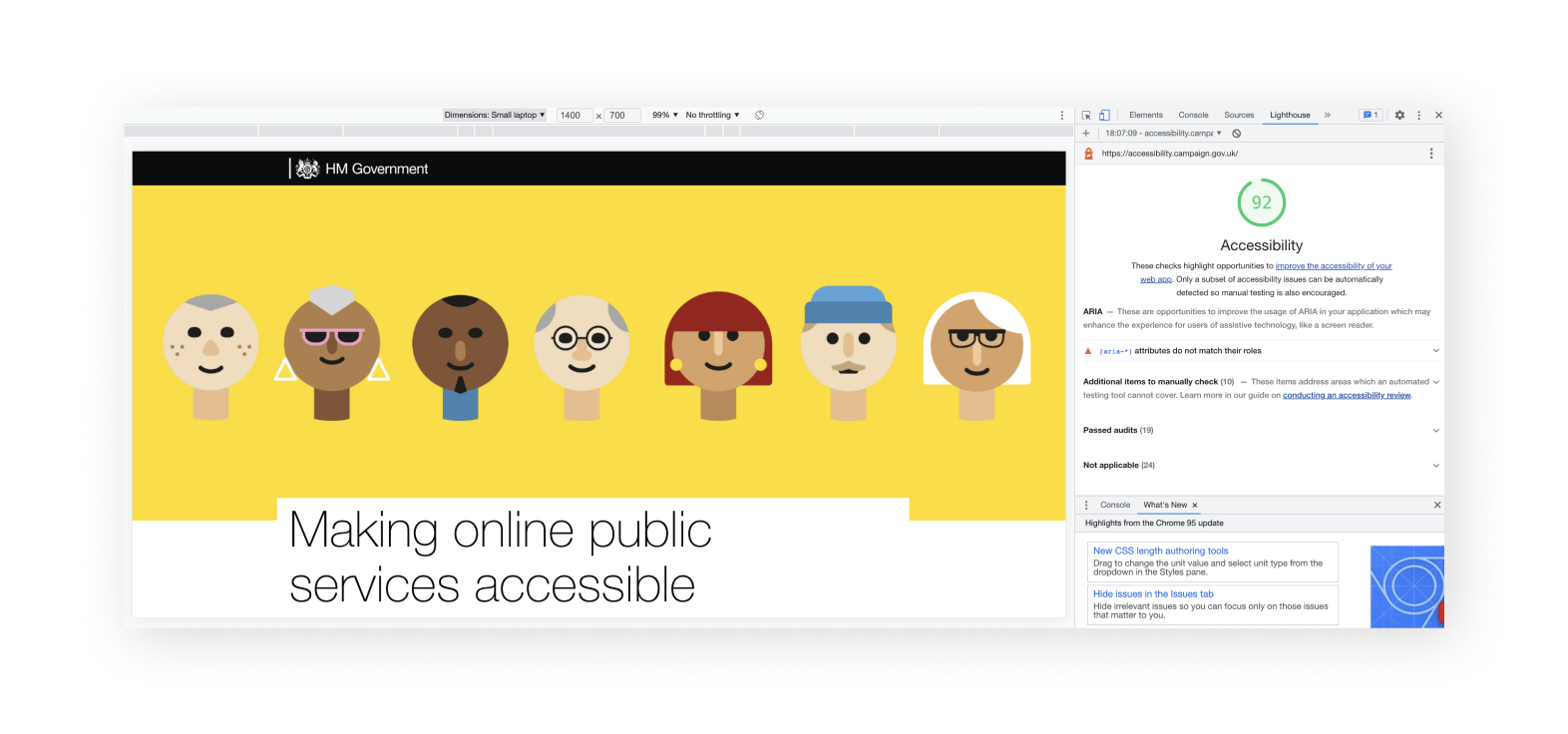This screenshot has height=734, width=1568.
Task: Click the face with pink sunglasses illustration
Action: 332,352
